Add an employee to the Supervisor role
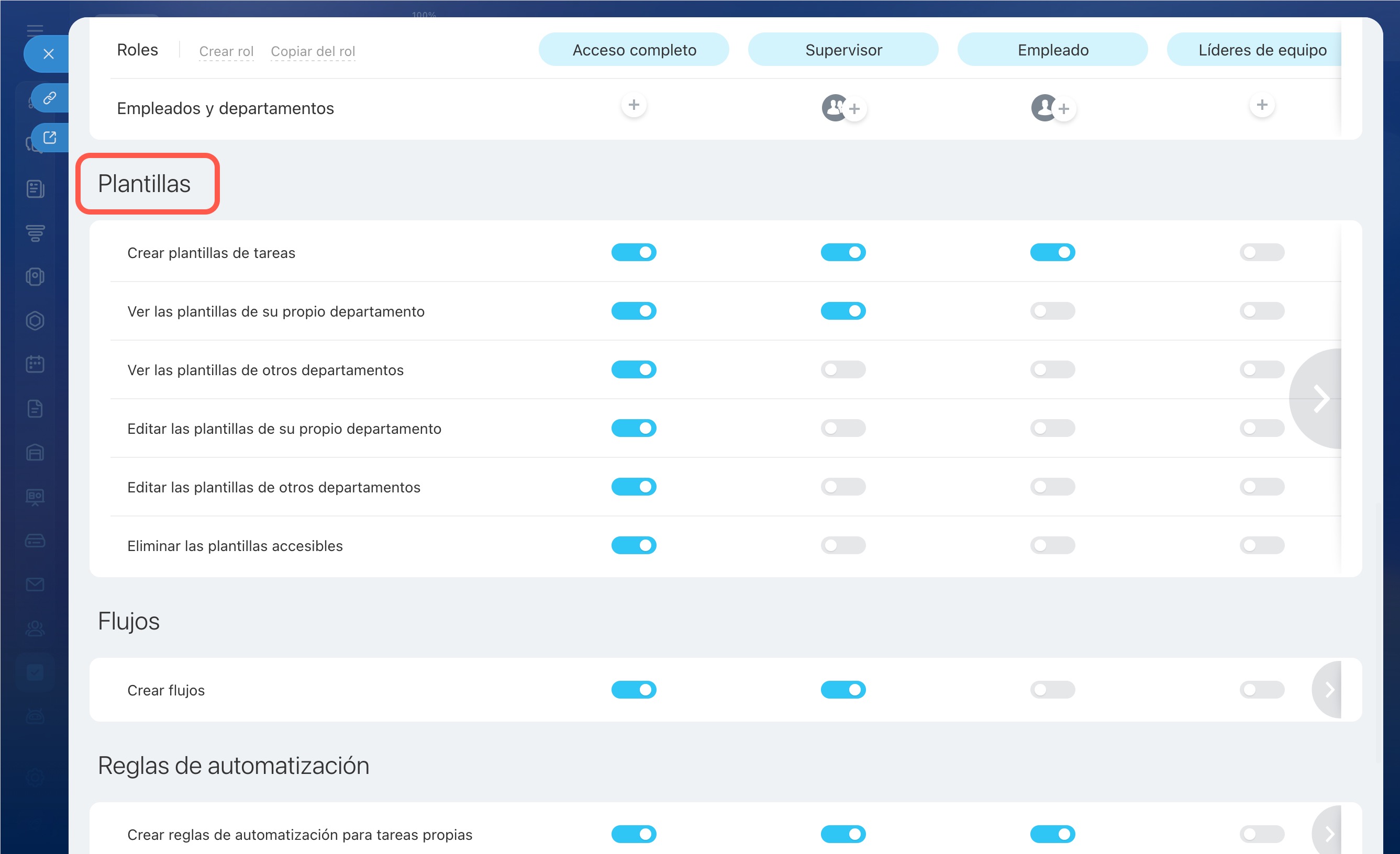The width and height of the screenshot is (1400, 854). (854, 108)
